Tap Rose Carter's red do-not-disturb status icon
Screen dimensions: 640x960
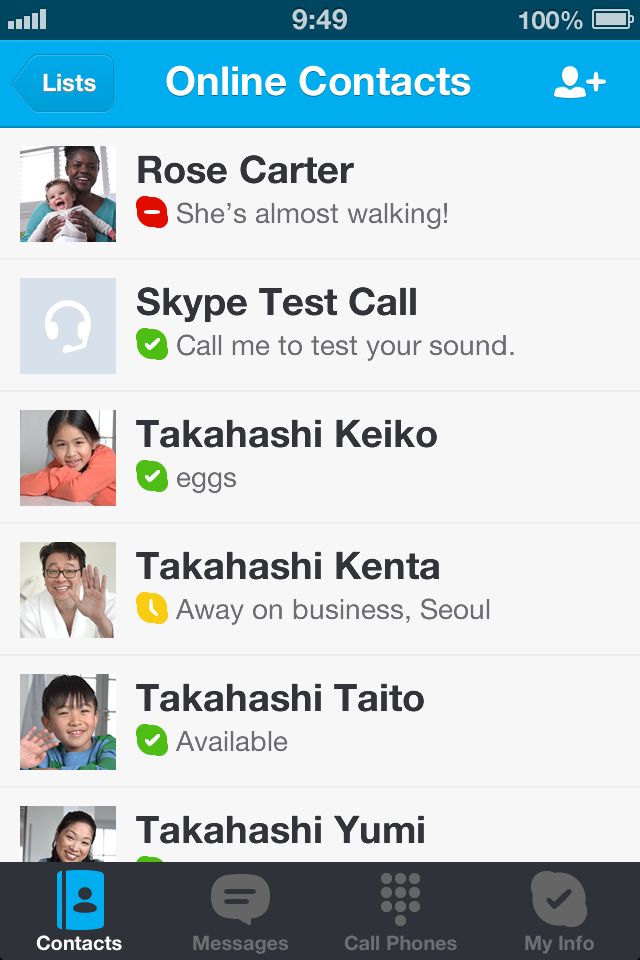[152, 212]
